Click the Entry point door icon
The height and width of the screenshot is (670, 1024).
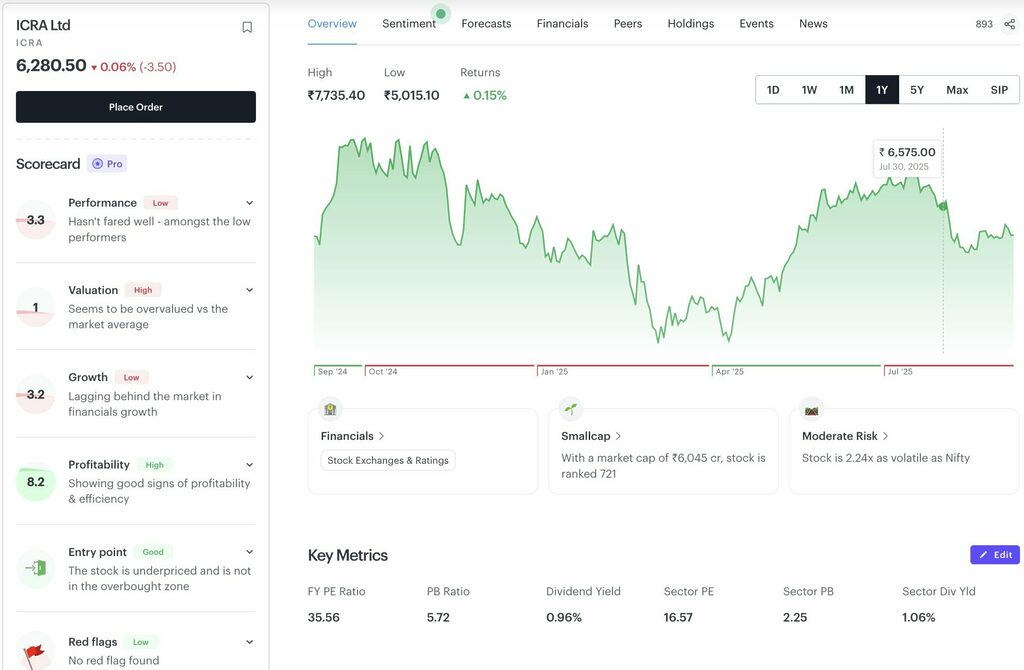(36, 568)
